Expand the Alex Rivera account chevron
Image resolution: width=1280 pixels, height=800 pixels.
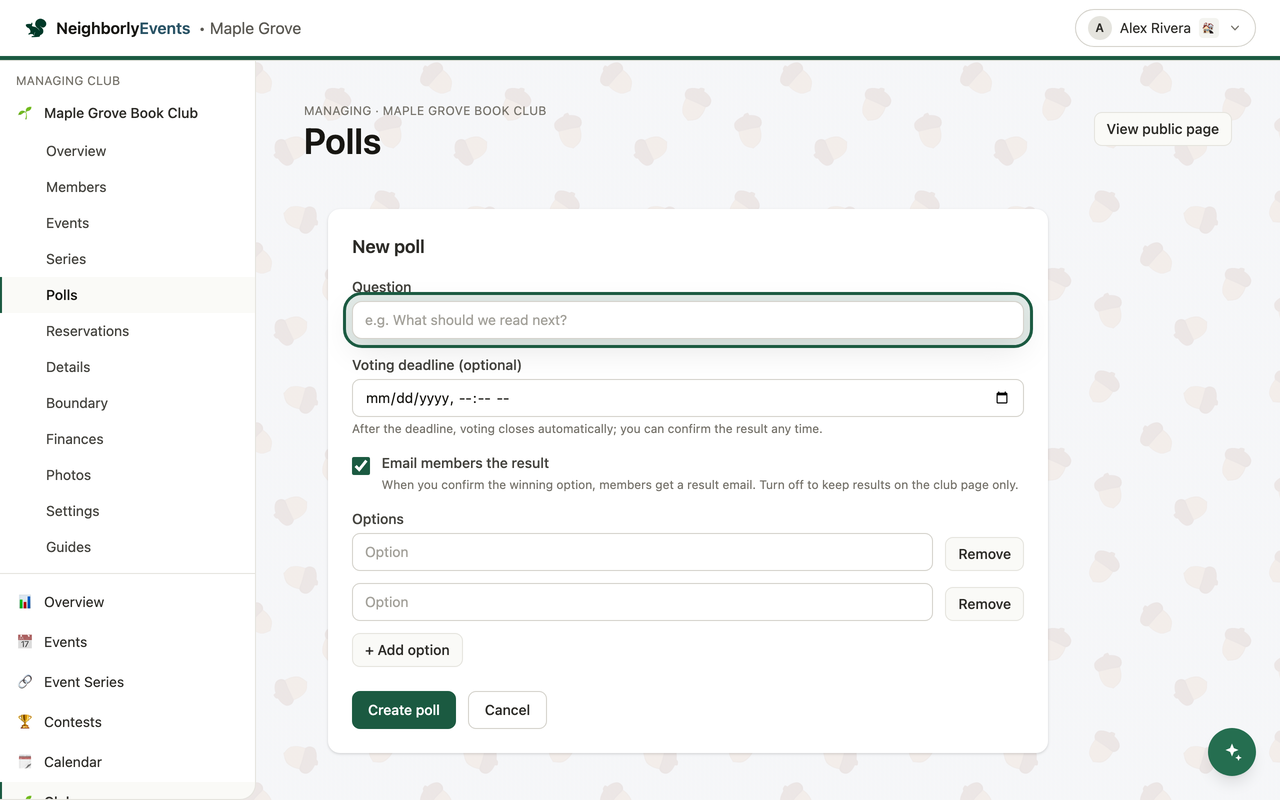(x=1235, y=28)
